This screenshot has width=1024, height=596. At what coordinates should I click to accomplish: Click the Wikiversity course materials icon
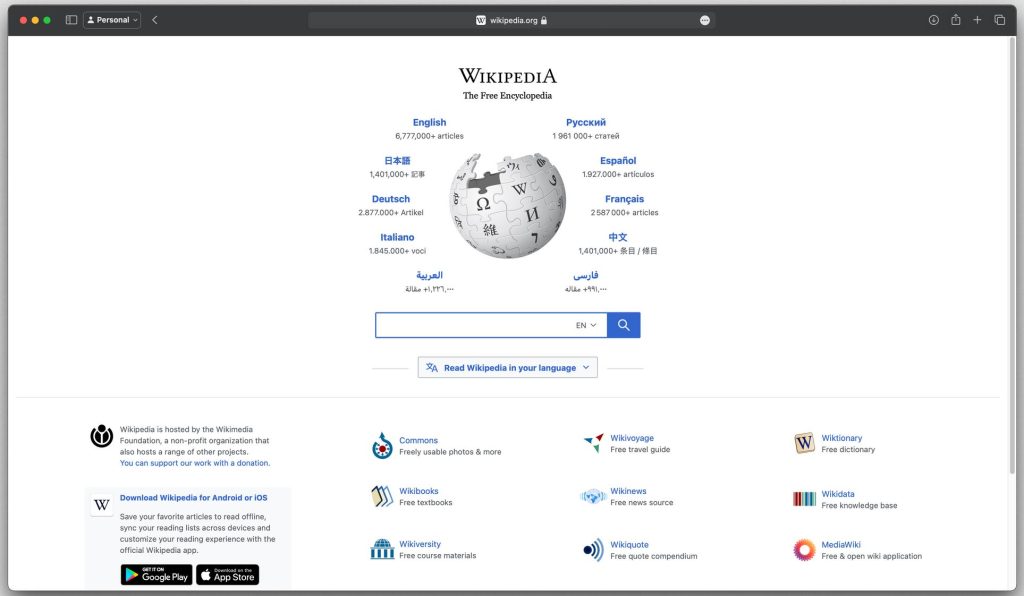click(x=382, y=549)
